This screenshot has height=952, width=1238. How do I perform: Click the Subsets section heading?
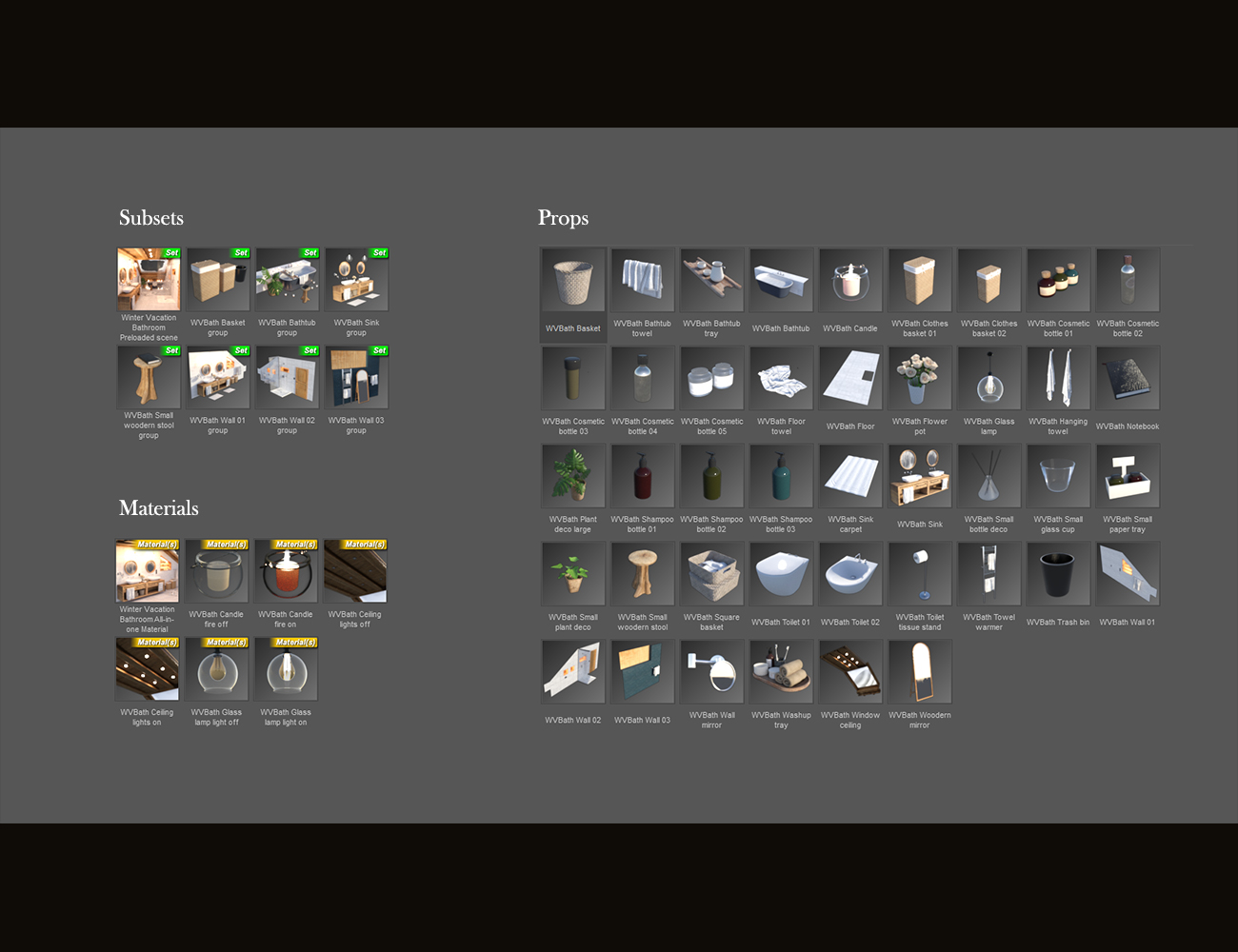coord(151,218)
